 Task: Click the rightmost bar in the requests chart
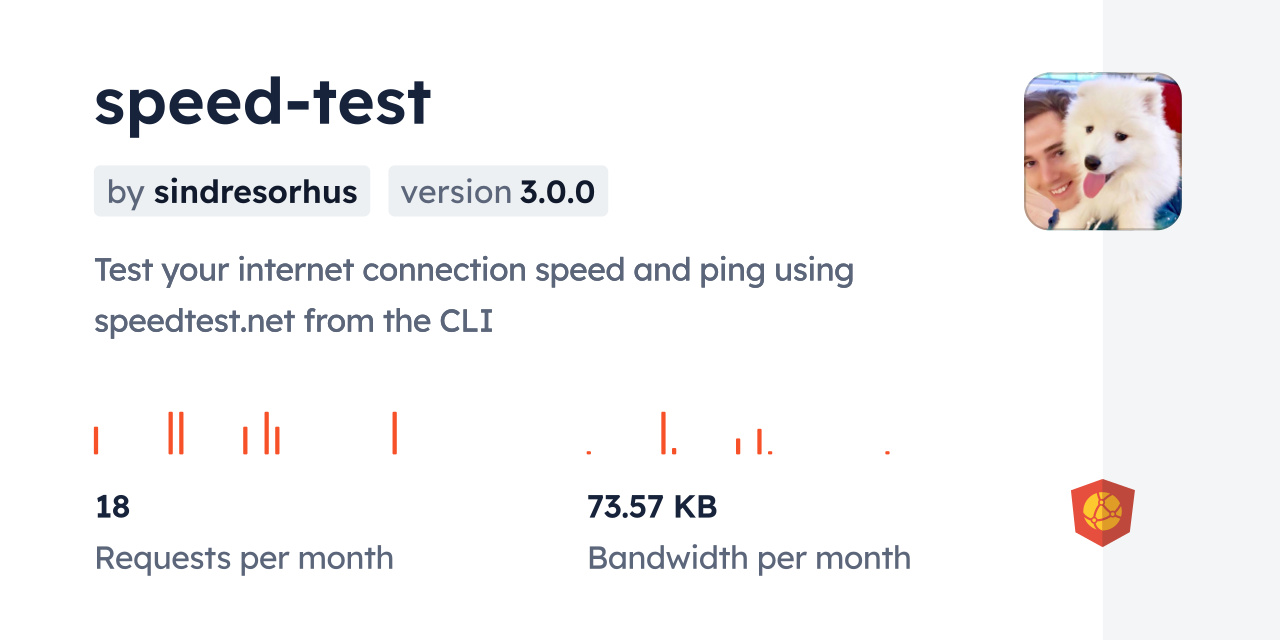point(395,433)
